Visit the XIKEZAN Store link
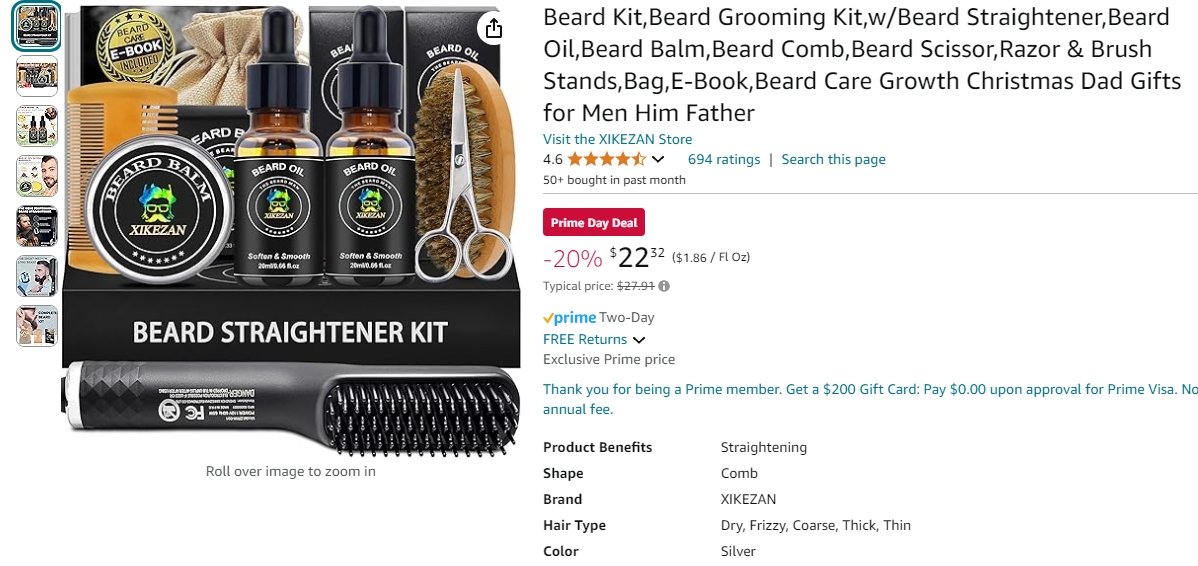Viewport: 1198px width, 566px height. 617,139
